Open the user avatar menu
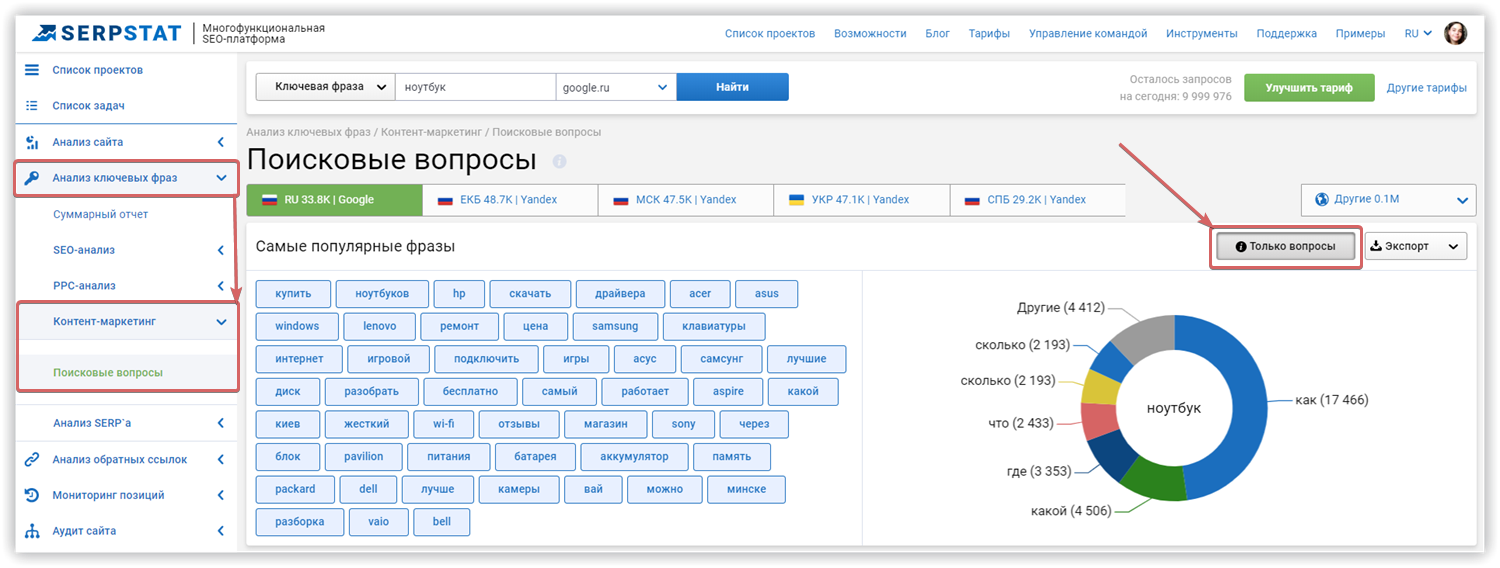 pyautogui.click(x=1456, y=33)
